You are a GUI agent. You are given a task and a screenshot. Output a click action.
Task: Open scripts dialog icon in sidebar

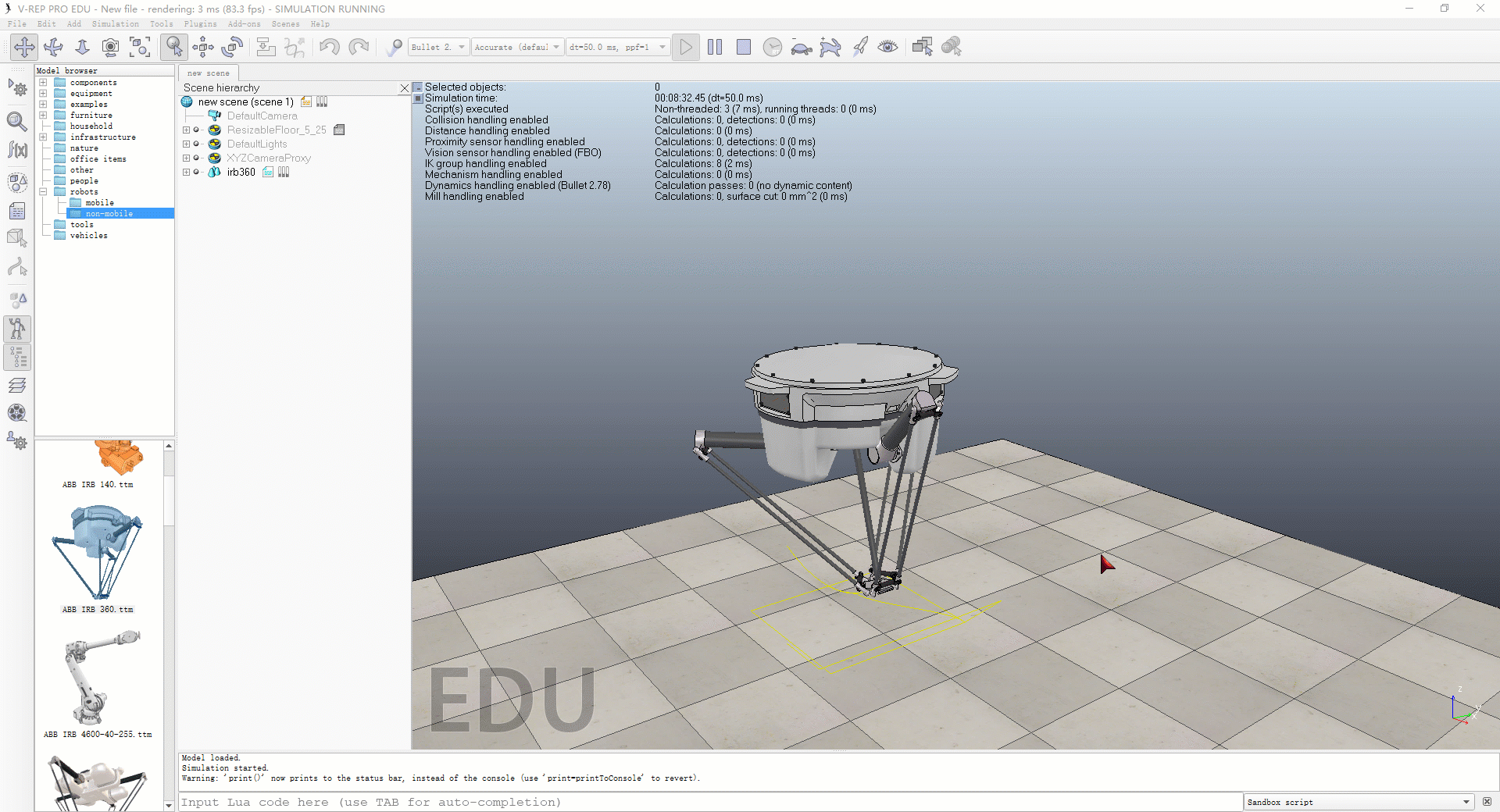pyautogui.click(x=17, y=211)
